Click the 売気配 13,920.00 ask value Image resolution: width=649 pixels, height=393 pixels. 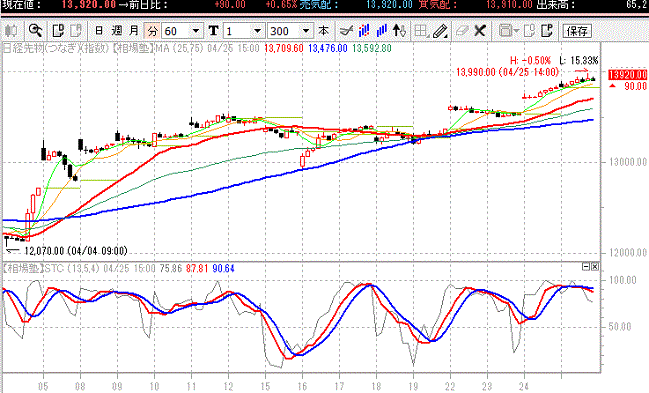(x=389, y=5)
